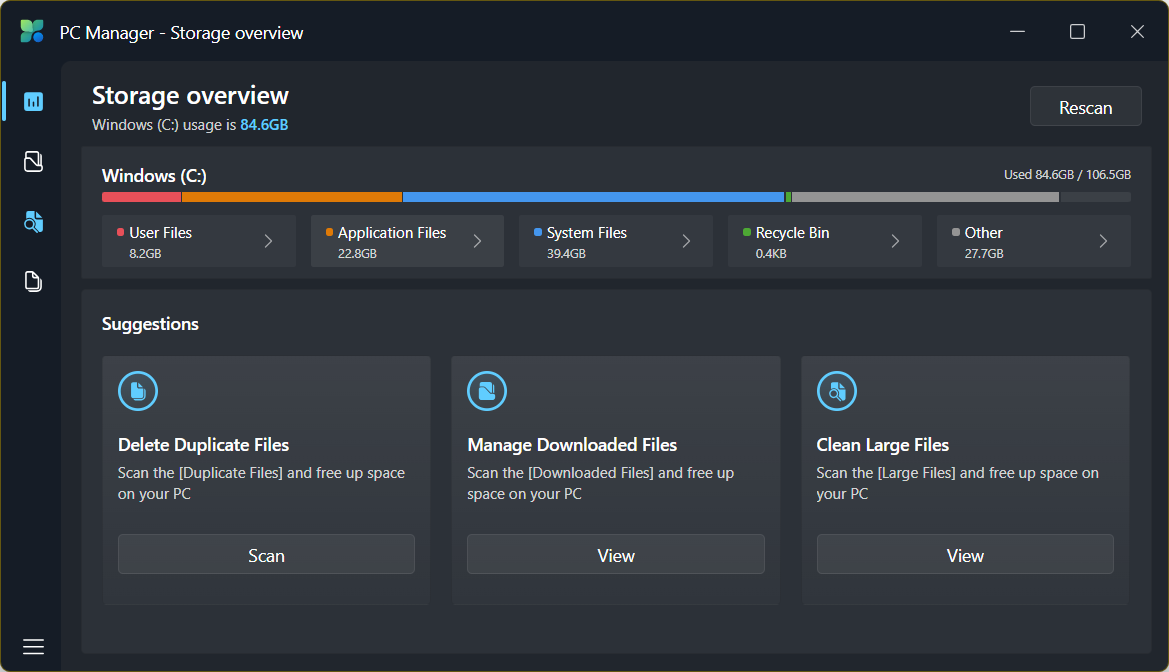Select the file search magnifier sidebar icon
The image size is (1169, 672).
coord(33,221)
